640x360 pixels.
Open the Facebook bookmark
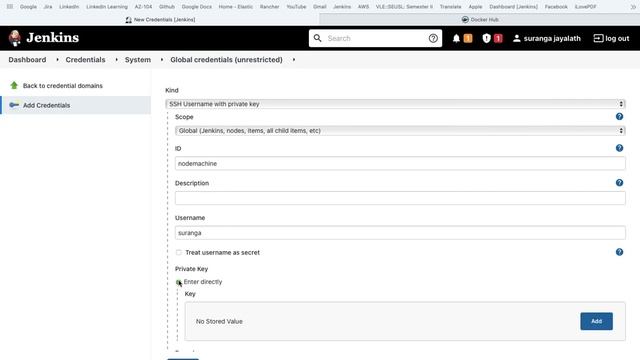tap(556, 7)
